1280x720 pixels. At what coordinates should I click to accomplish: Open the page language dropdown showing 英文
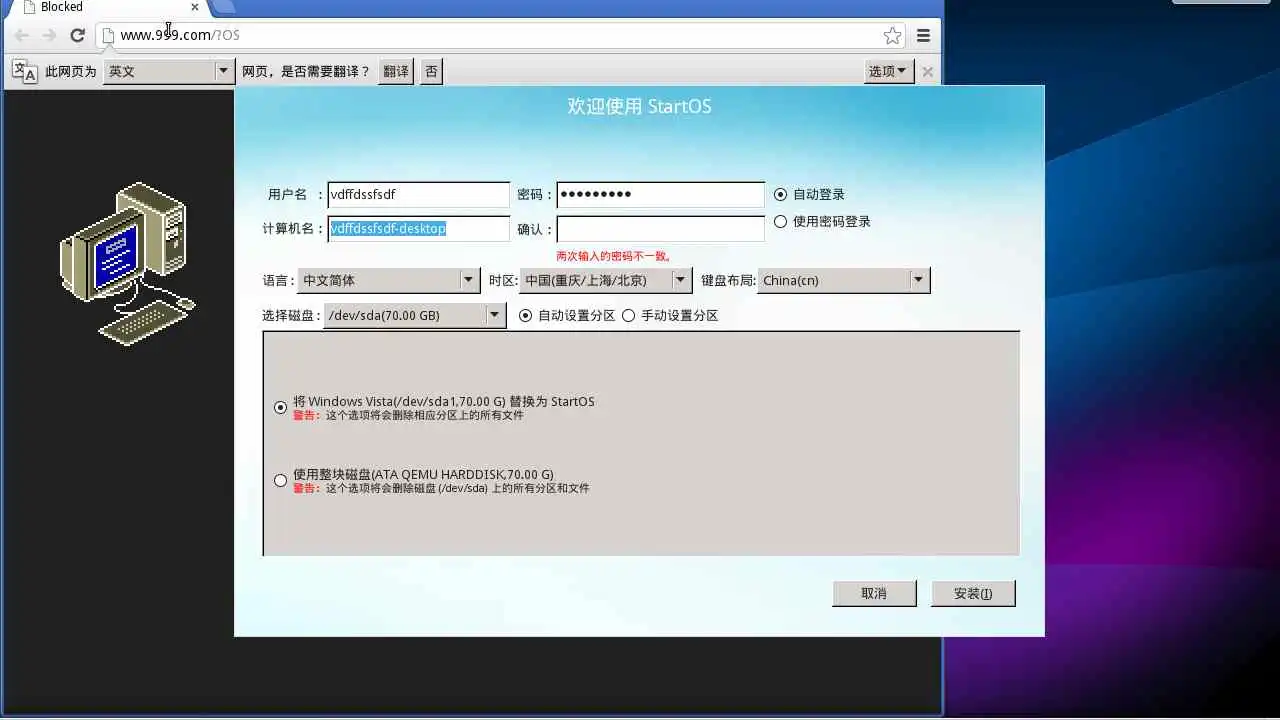(169, 71)
